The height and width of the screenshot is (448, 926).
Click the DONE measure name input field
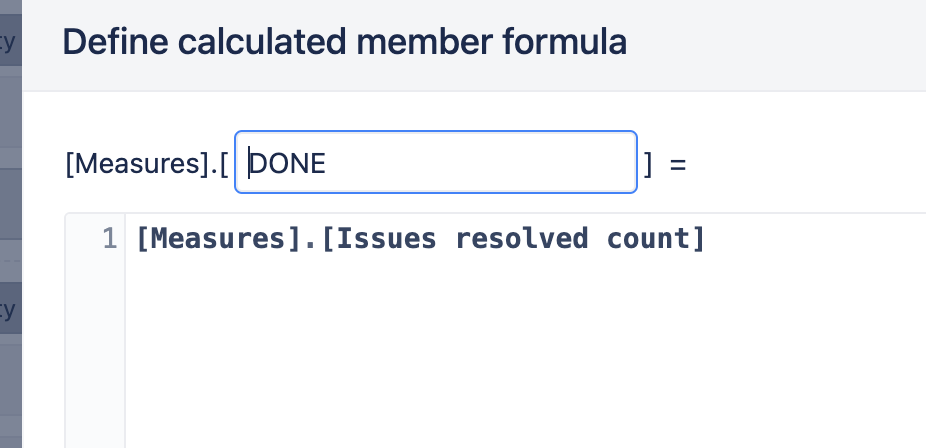click(436, 162)
